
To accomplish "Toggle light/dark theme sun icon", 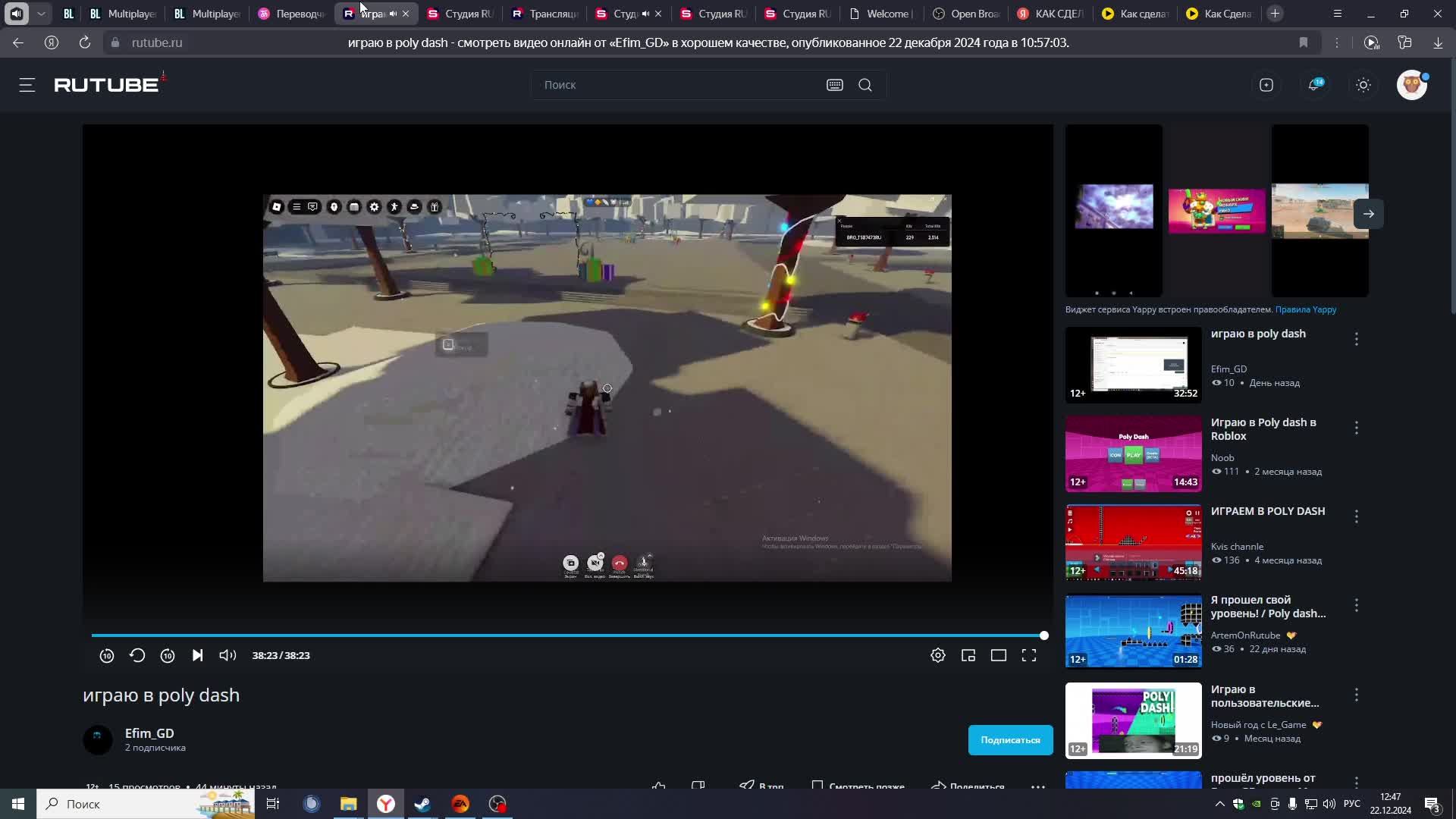I will point(1363,85).
